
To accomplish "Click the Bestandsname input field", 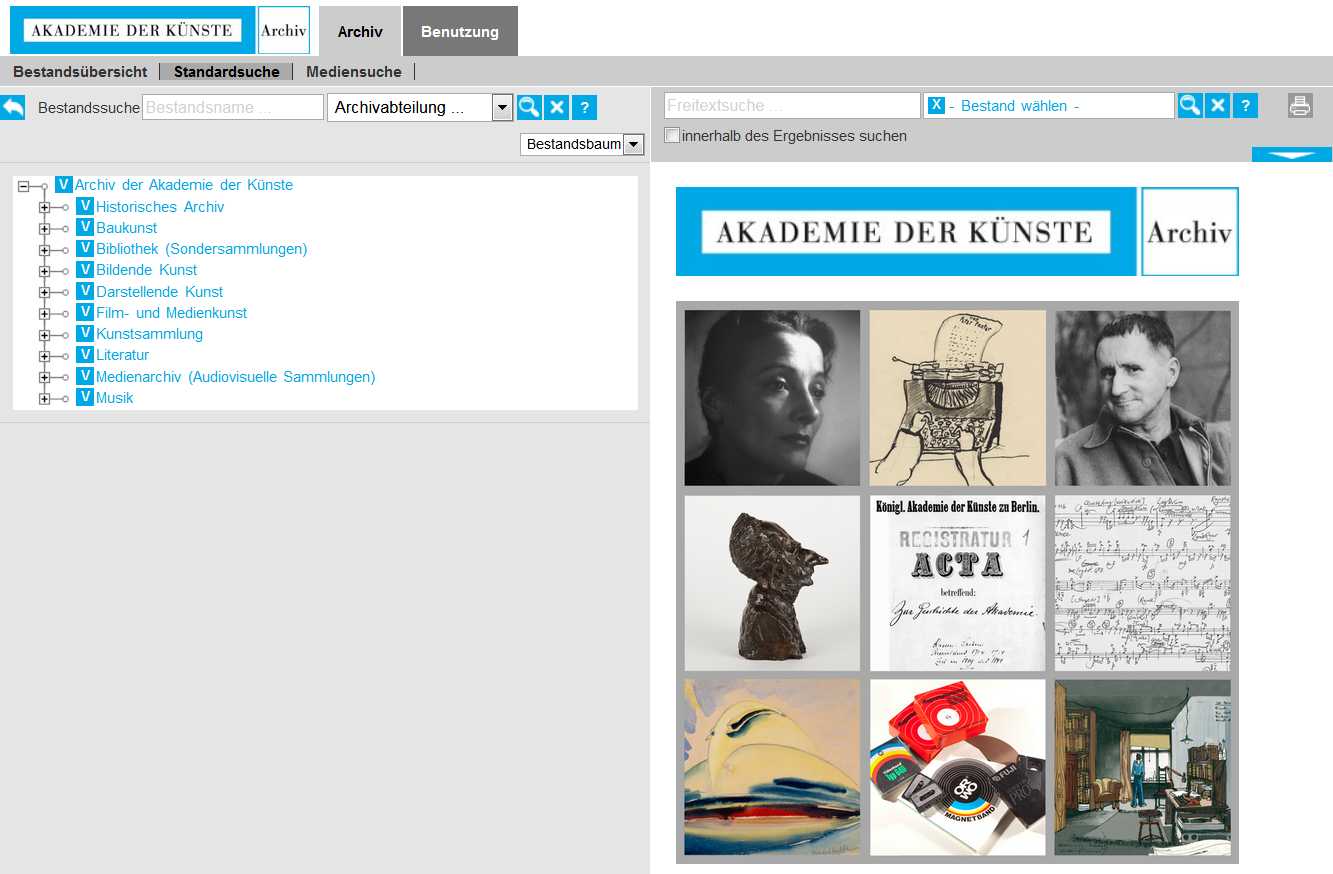I will point(233,107).
